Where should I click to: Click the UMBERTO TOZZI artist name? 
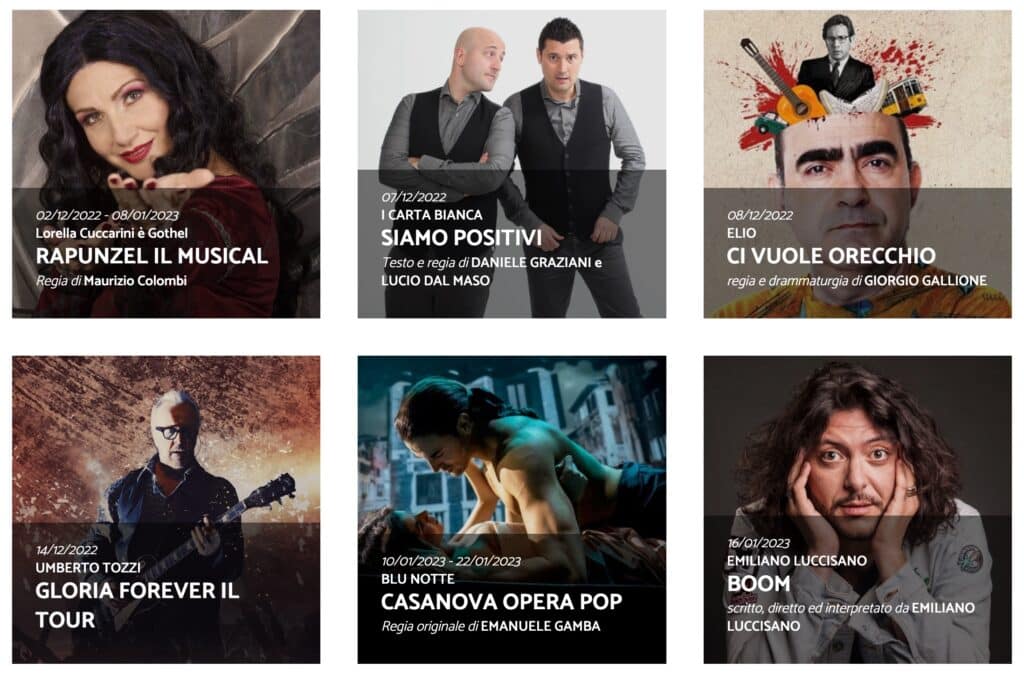pyautogui.click(x=88, y=568)
